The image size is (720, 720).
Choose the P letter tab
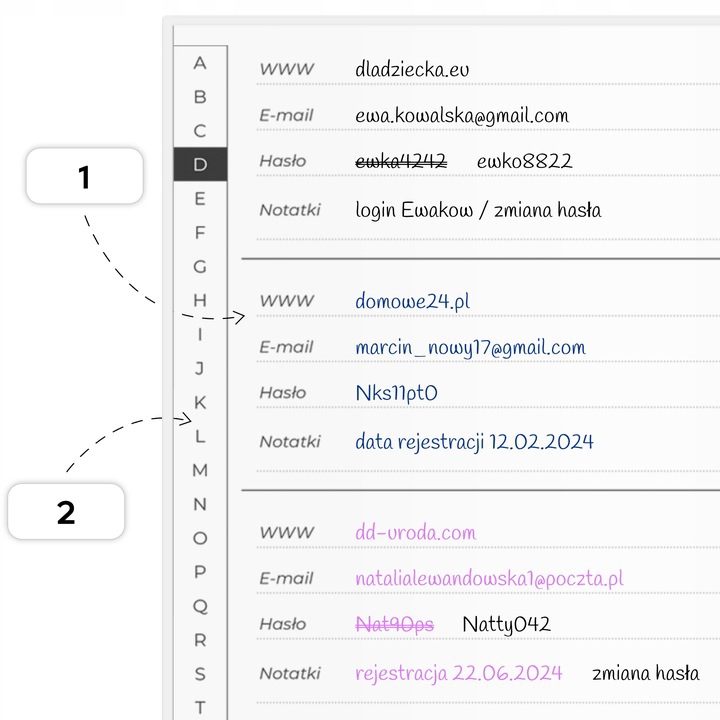point(200,572)
